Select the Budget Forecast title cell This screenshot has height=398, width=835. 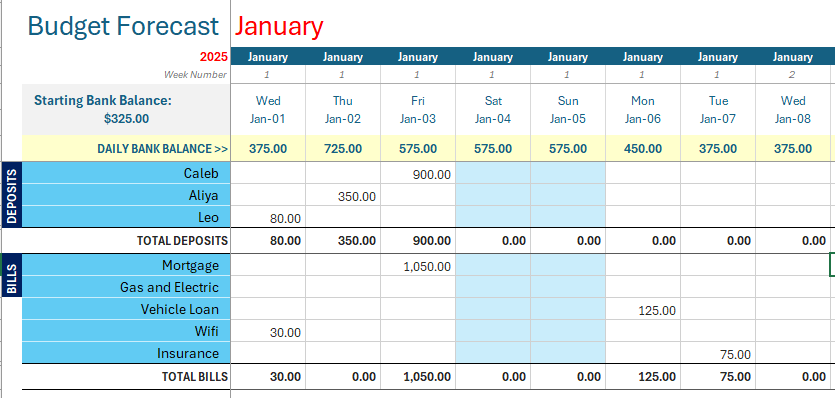pos(124,26)
